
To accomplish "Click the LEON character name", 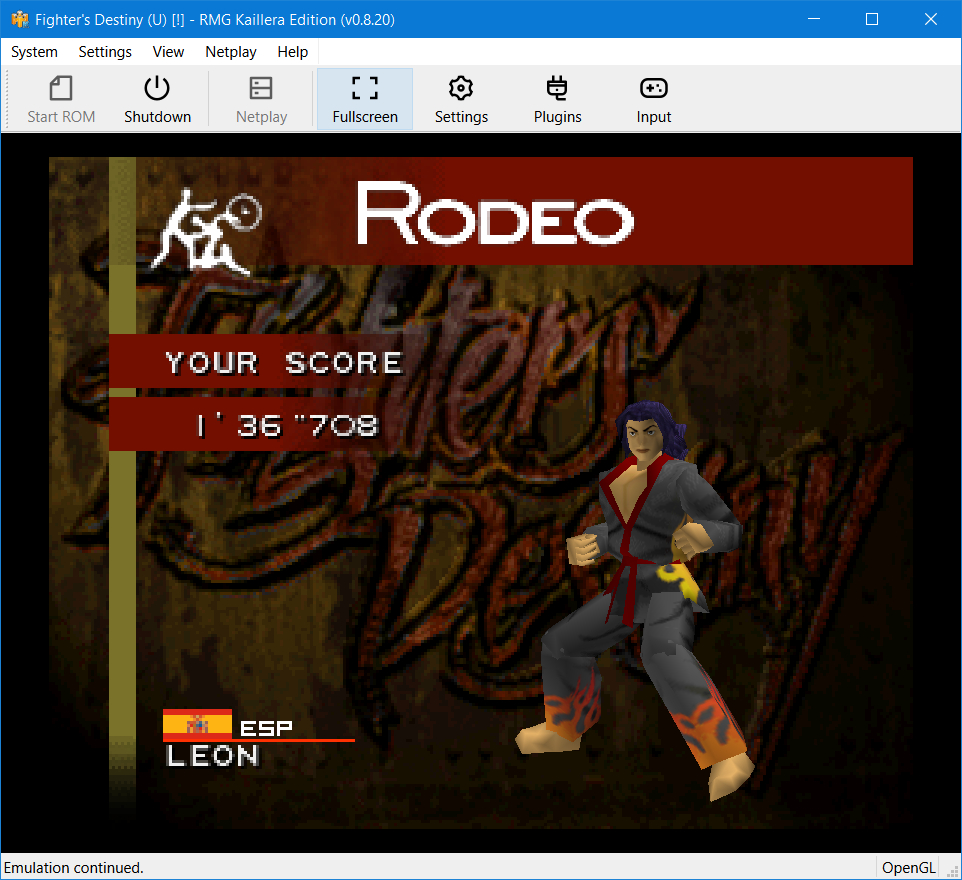I will [213, 756].
